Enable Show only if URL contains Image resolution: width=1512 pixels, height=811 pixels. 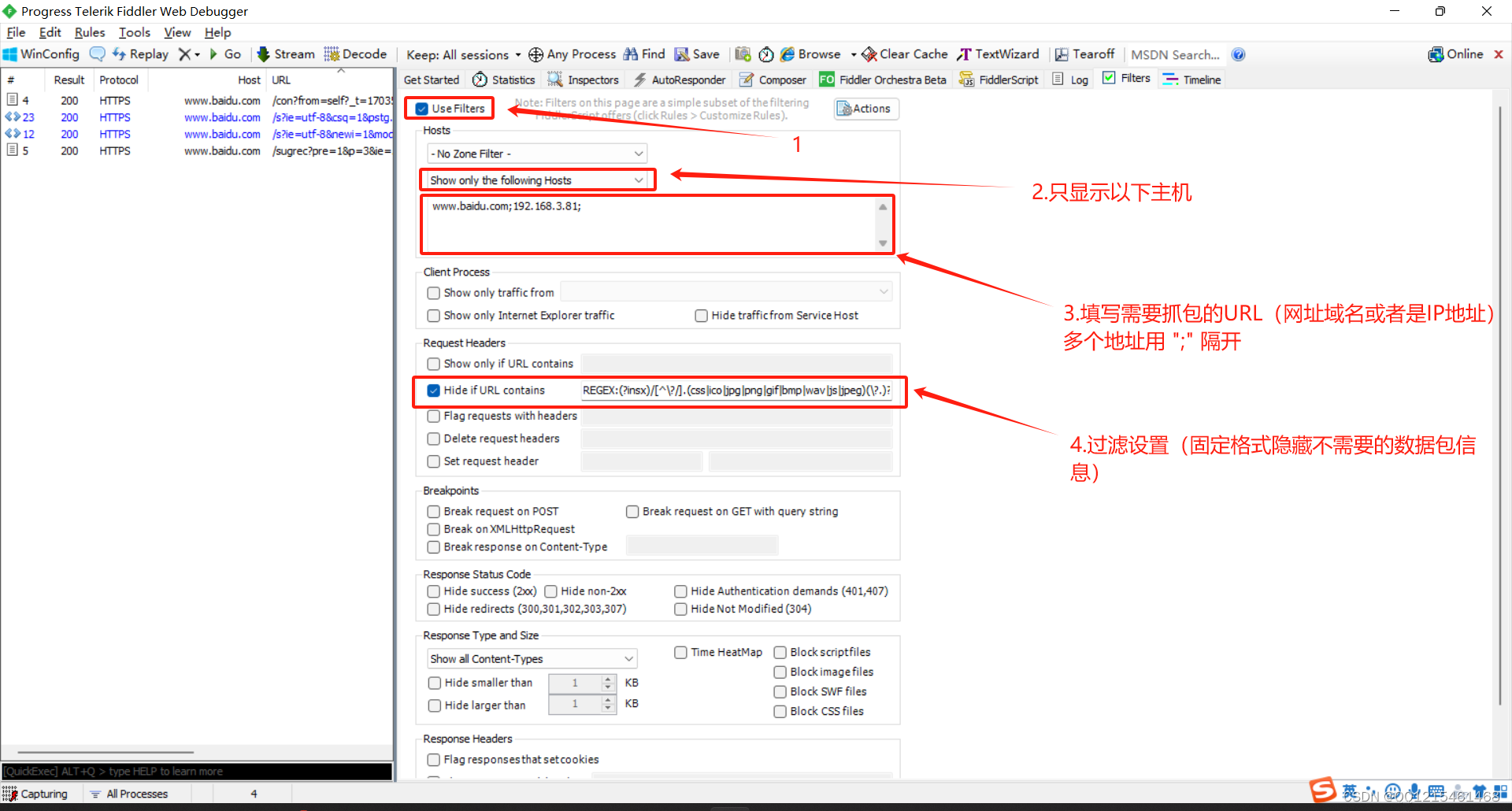point(434,364)
